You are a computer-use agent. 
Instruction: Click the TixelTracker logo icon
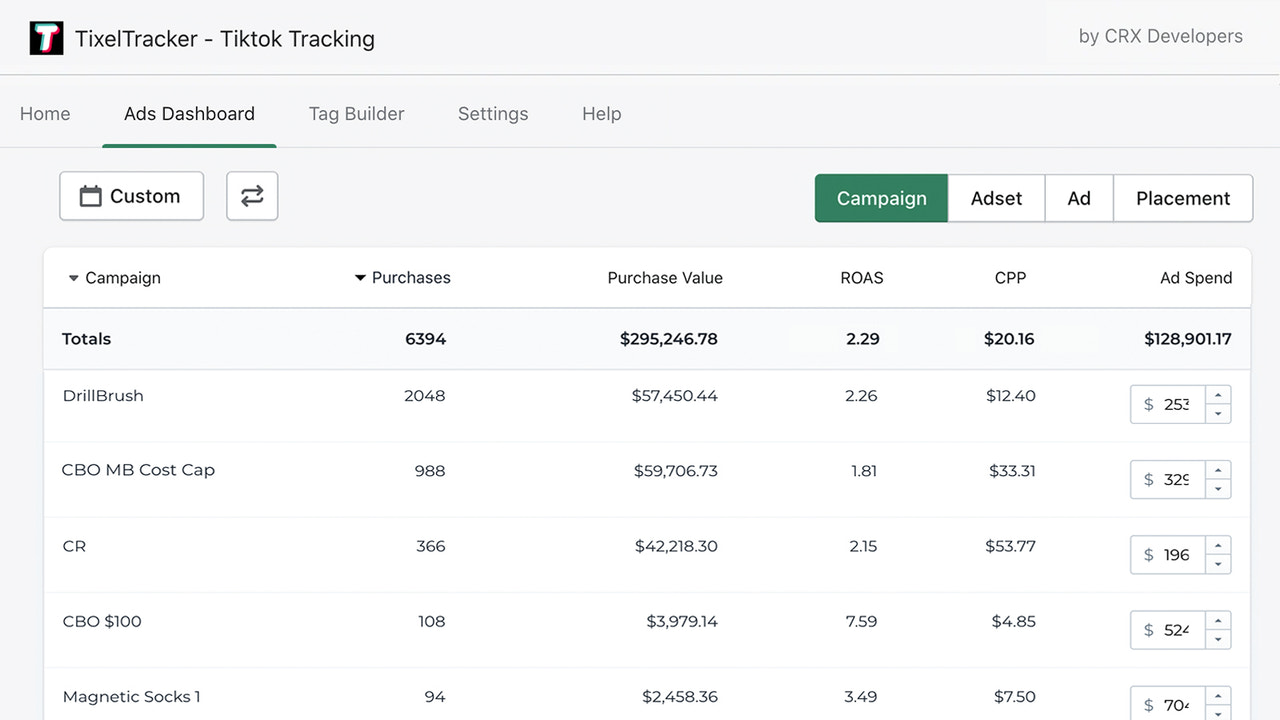point(46,37)
